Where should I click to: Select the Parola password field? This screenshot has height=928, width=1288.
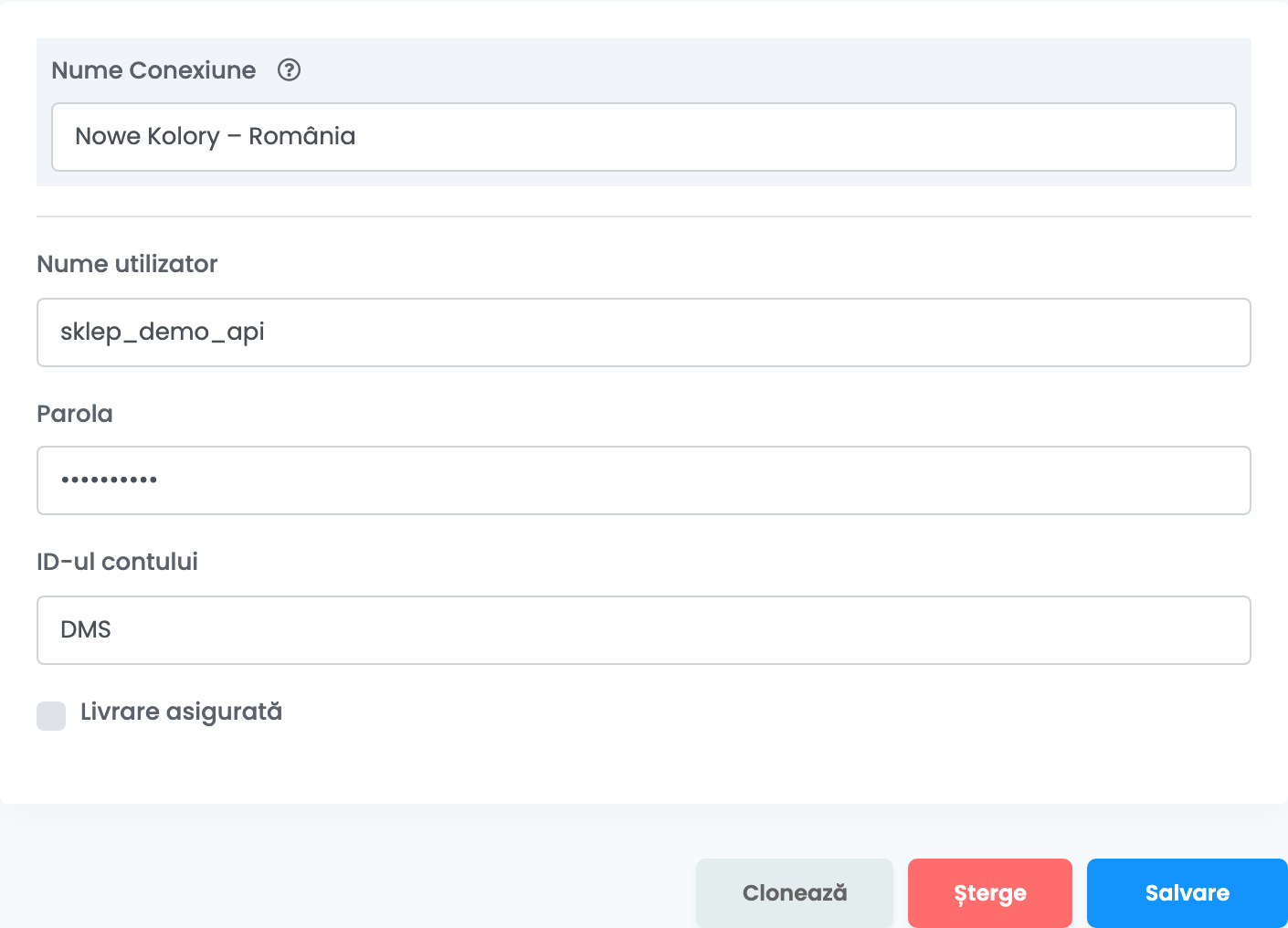click(x=644, y=480)
